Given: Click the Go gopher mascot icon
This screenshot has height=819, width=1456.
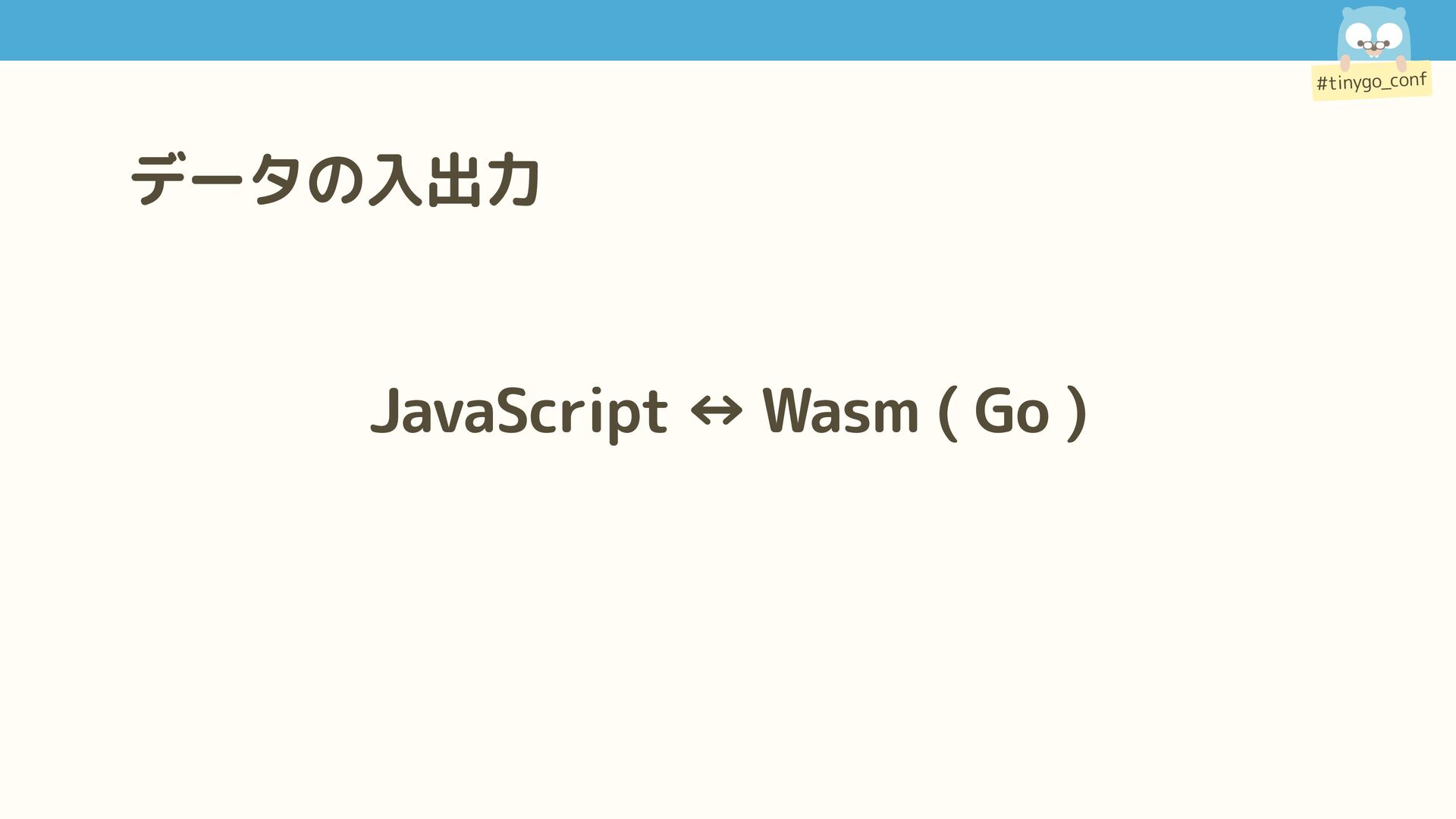Looking at the screenshot, I should pyautogui.click(x=1373, y=38).
